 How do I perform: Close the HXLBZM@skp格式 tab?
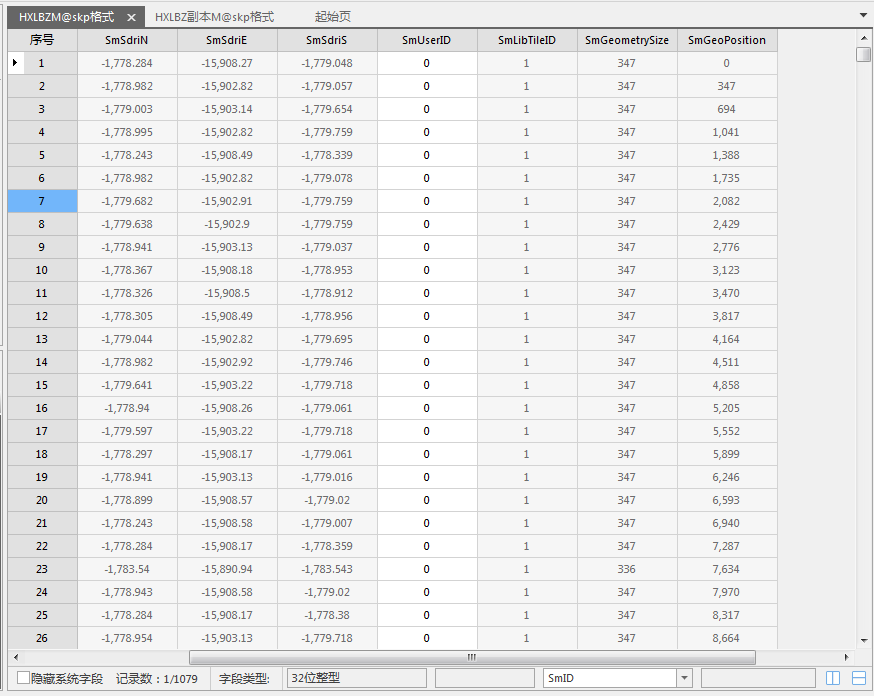(x=132, y=17)
